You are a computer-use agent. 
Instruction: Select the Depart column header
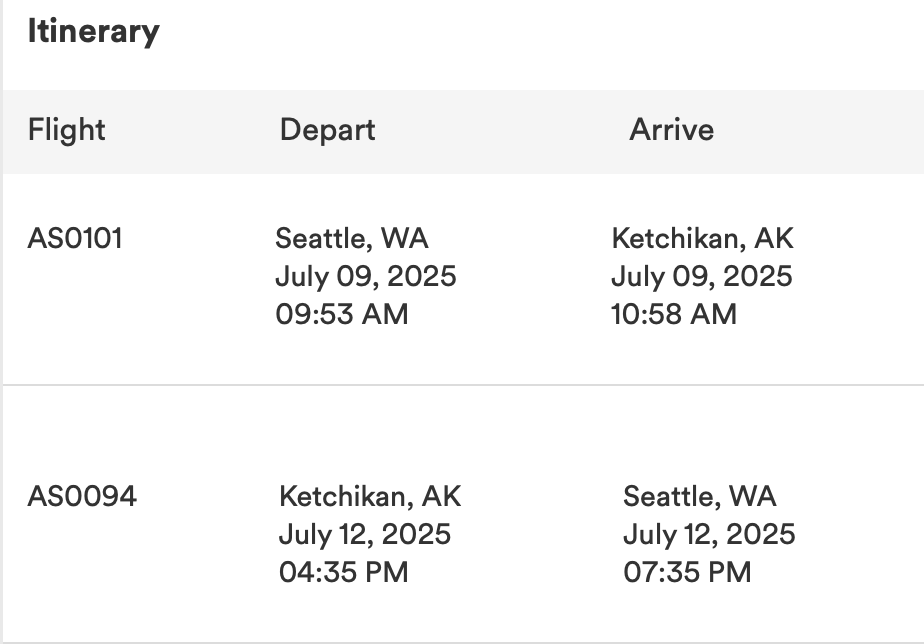pos(327,130)
